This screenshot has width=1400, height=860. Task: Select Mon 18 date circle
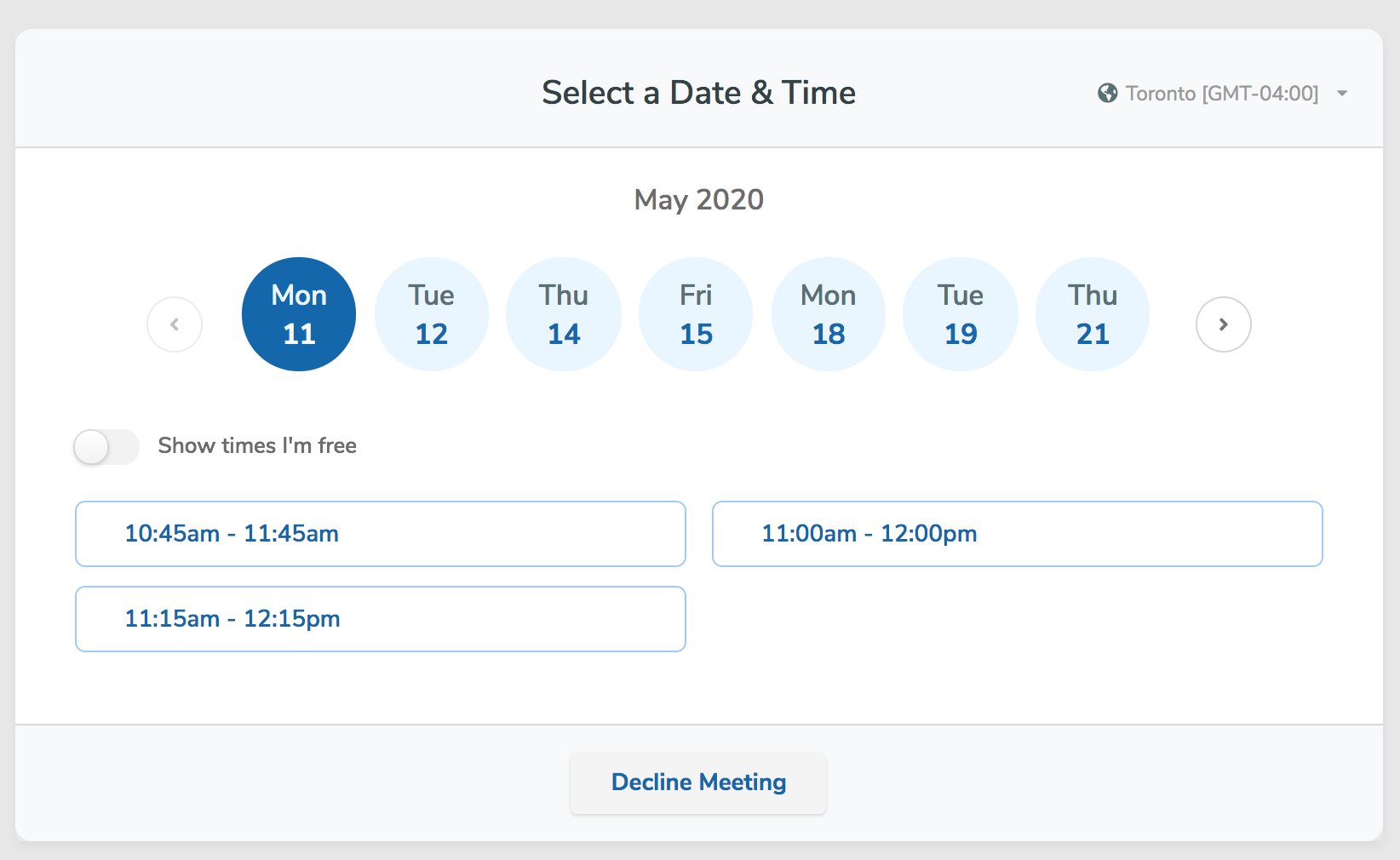click(x=829, y=314)
